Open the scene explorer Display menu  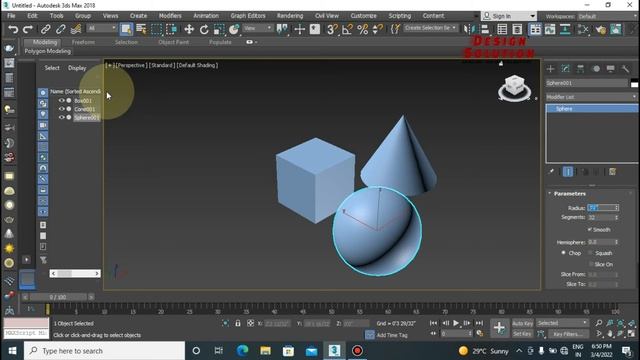77,68
